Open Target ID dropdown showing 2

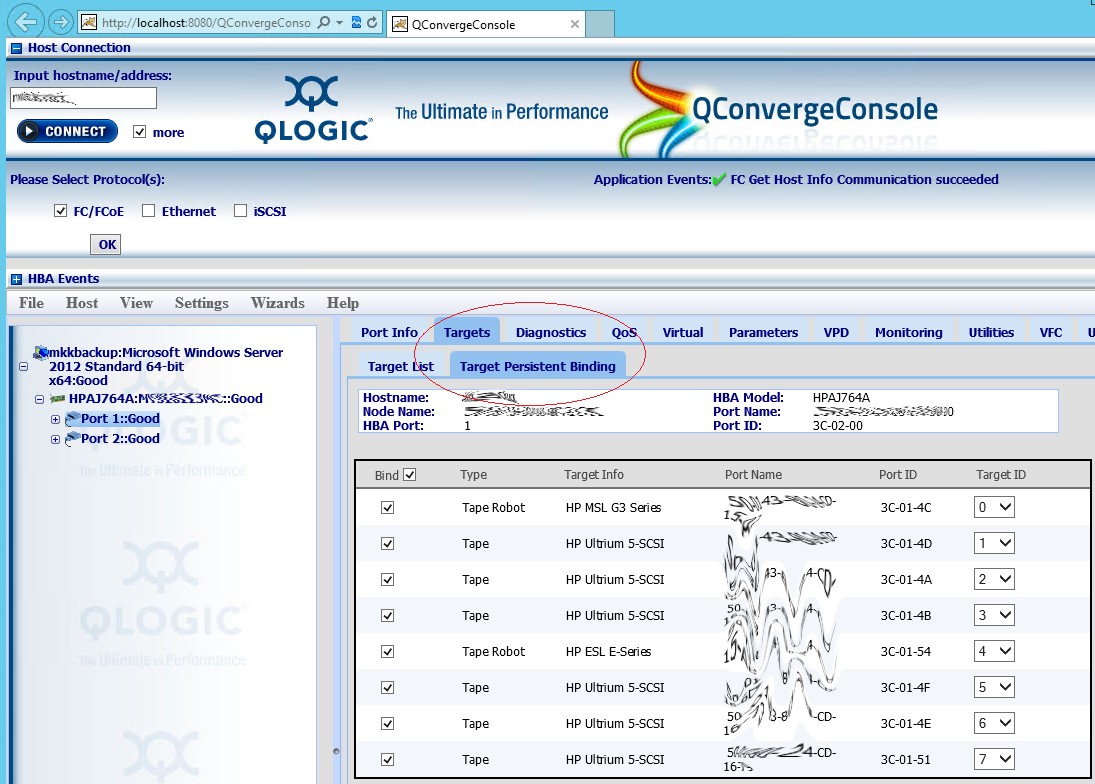[x=994, y=579]
